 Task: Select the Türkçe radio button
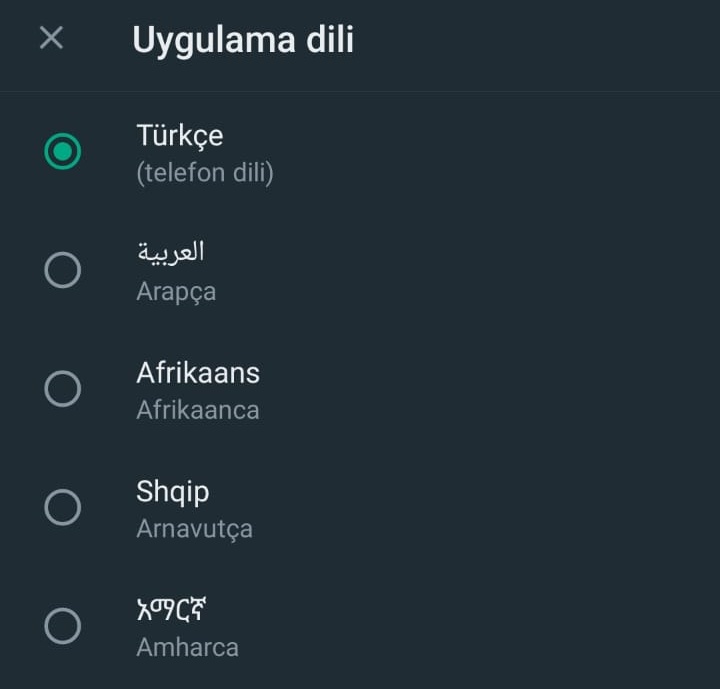pos(63,152)
